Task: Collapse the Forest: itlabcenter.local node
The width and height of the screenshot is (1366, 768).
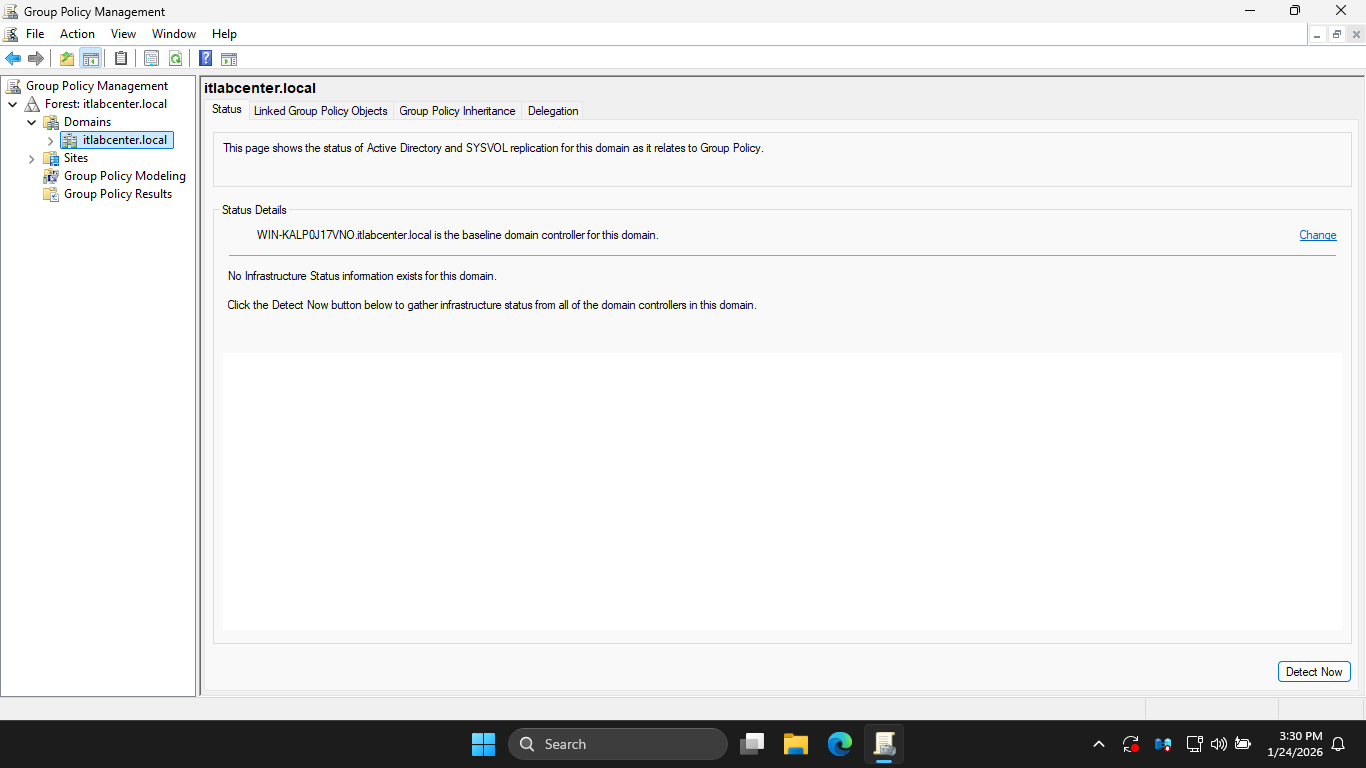Action: point(13,104)
